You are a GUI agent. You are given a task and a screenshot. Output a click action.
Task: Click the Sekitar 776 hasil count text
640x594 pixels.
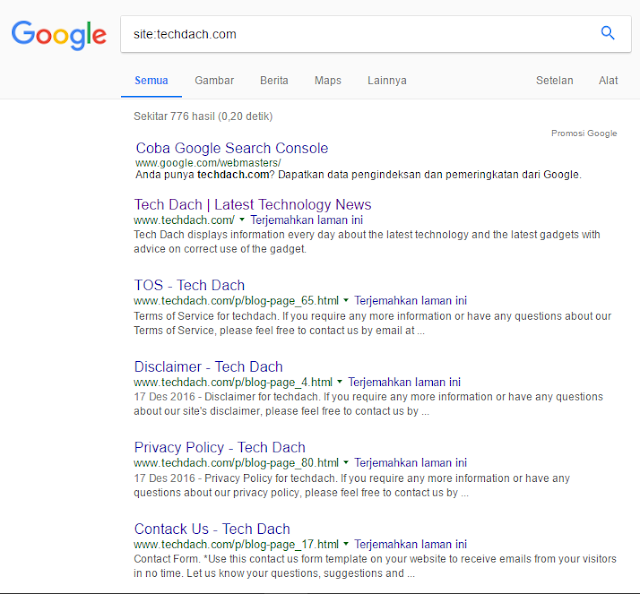[x=203, y=116]
